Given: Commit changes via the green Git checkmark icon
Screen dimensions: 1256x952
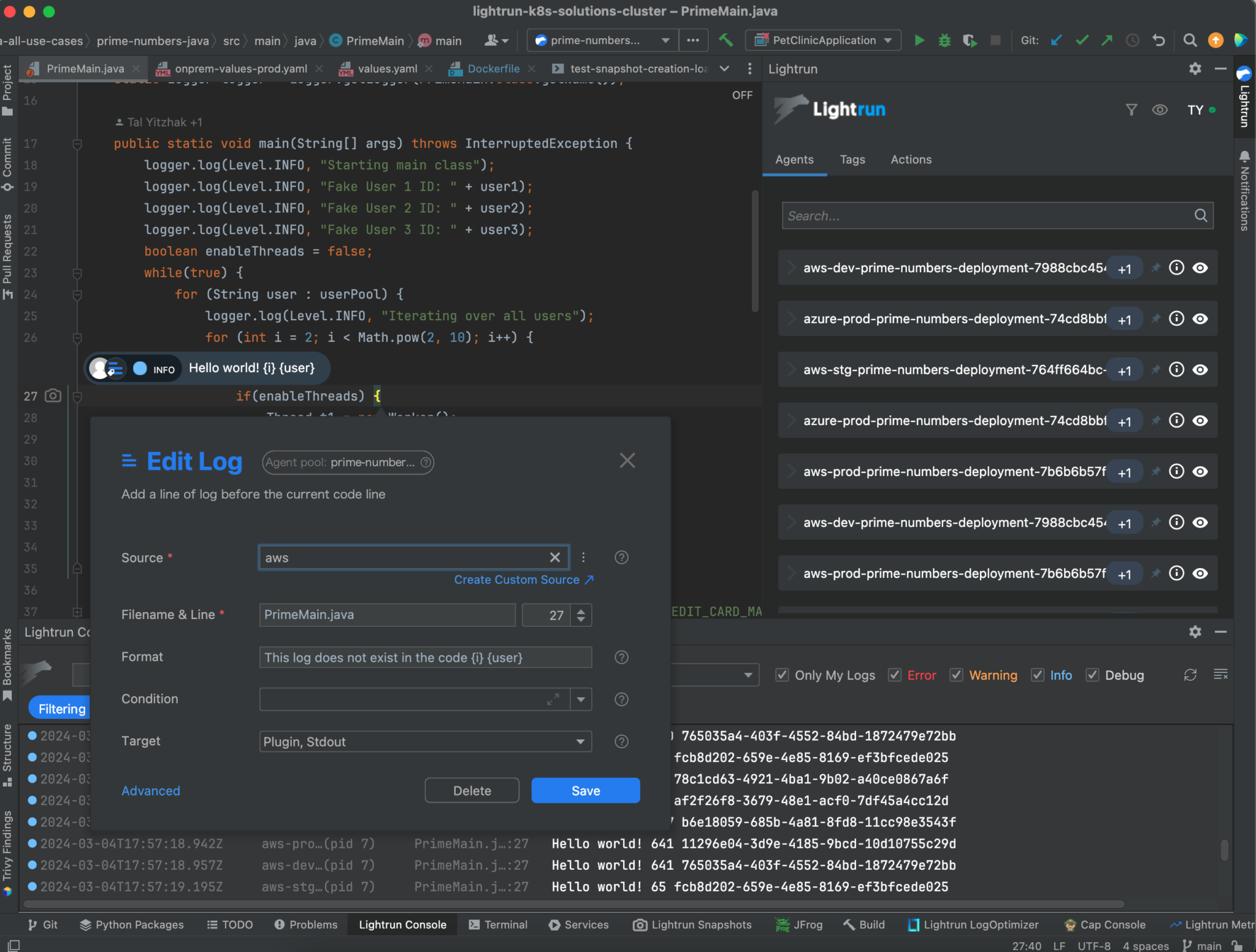Looking at the screenshot, I should pos(1081,40).
